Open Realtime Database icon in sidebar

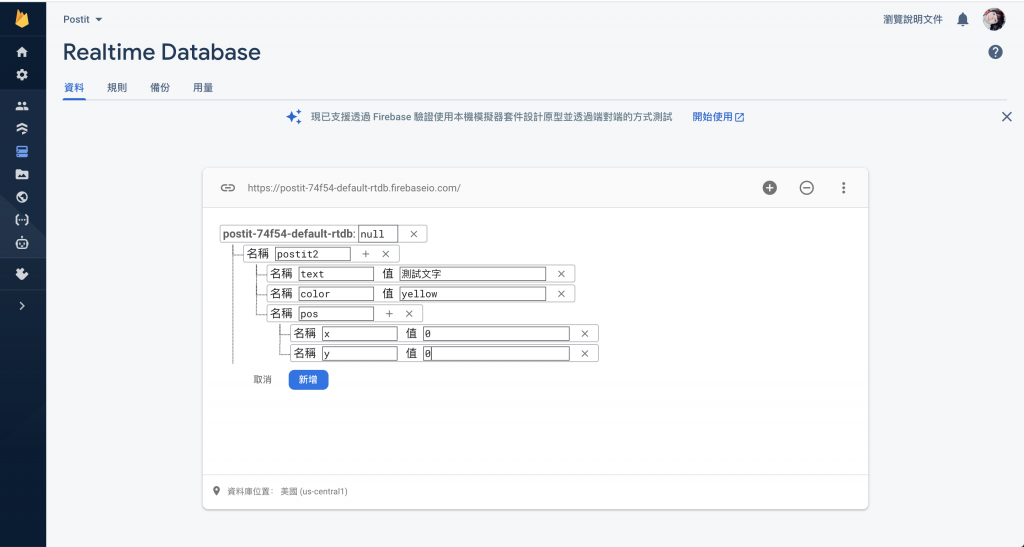22,151
